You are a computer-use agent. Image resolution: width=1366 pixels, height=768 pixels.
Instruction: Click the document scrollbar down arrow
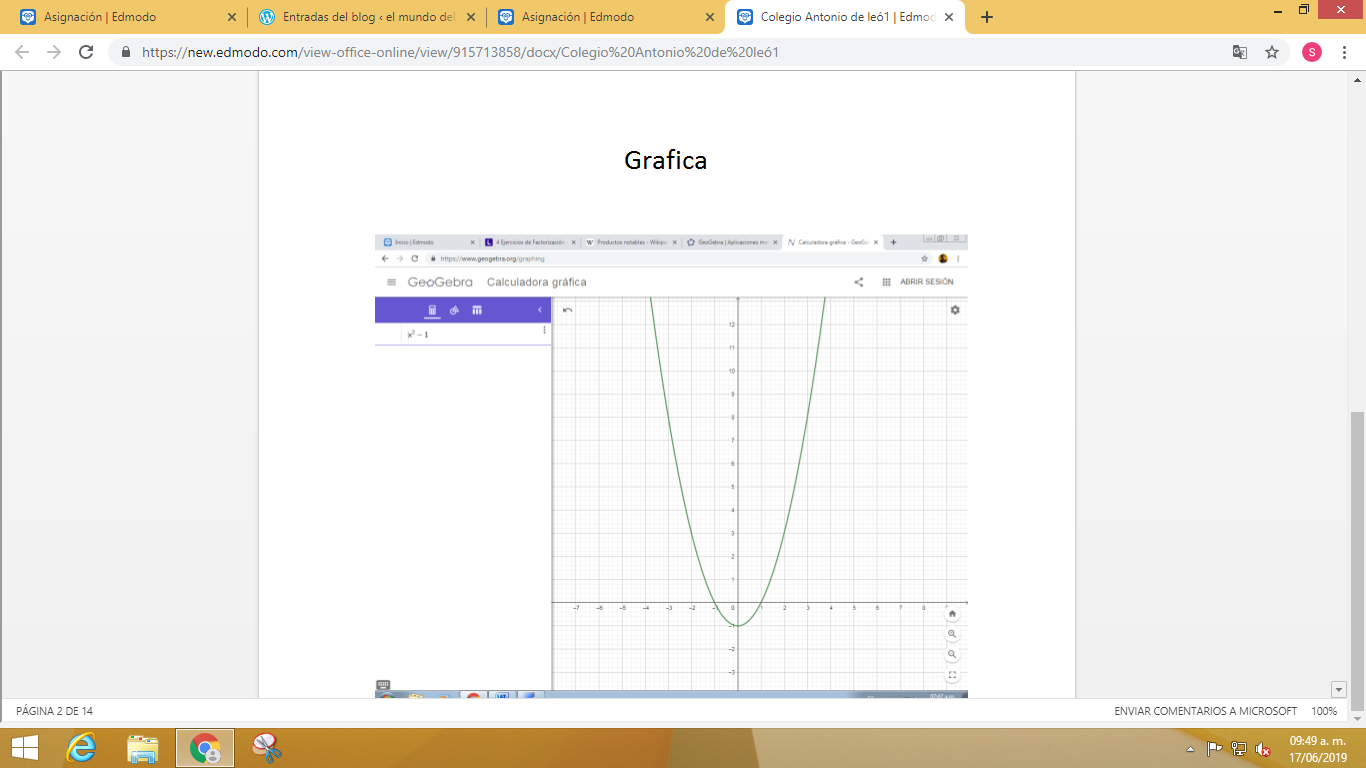coord(1339,689)
